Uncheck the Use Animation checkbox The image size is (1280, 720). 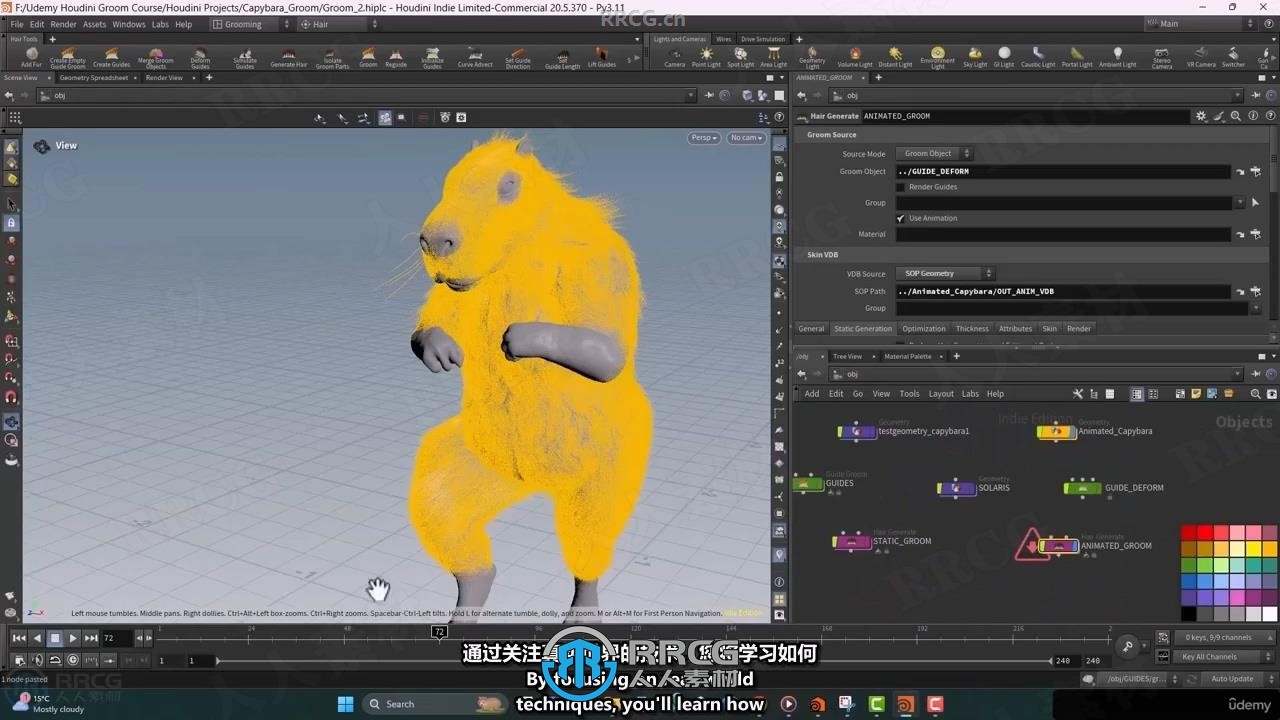coord(901,218)
